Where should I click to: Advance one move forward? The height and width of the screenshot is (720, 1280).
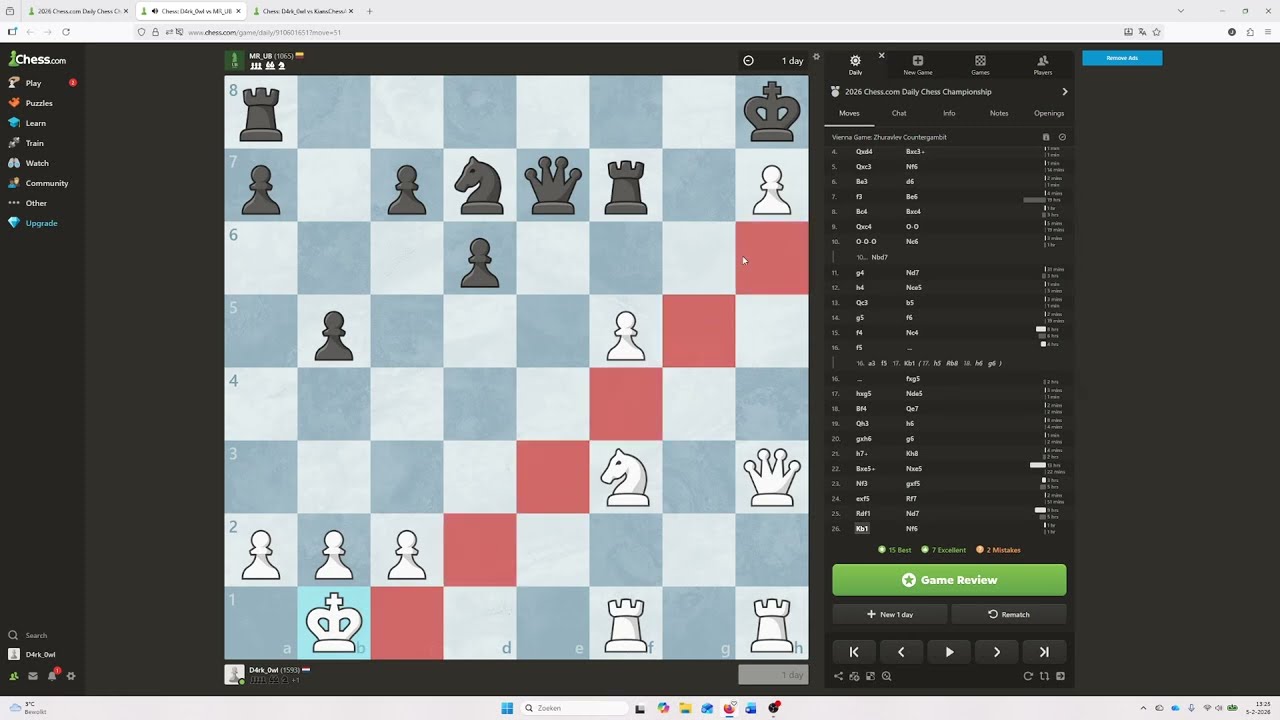click(996, 652)
